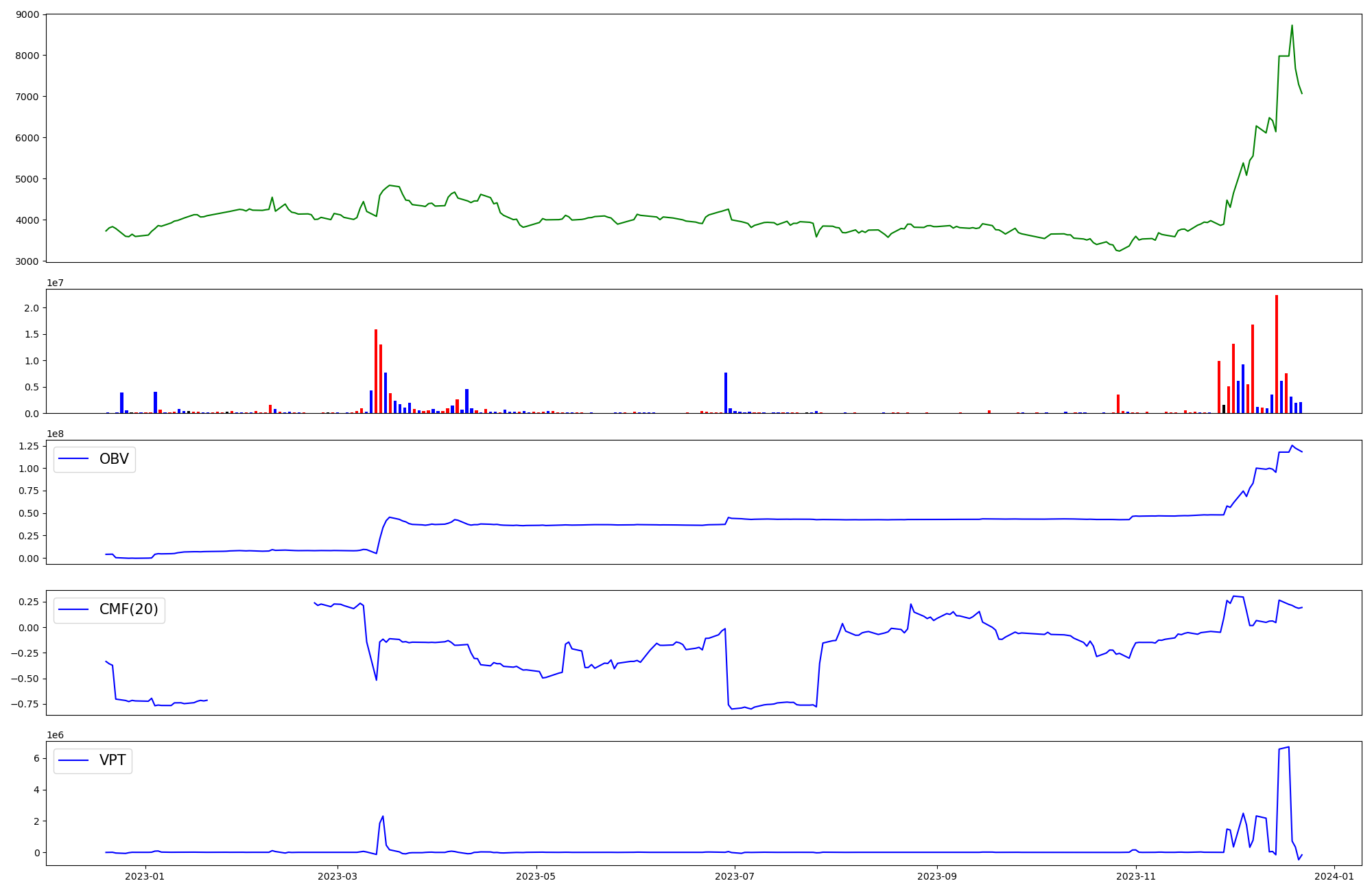Click the price peak near 8700
This screenshot has width=1372, height=892.
coord(1292,26)
